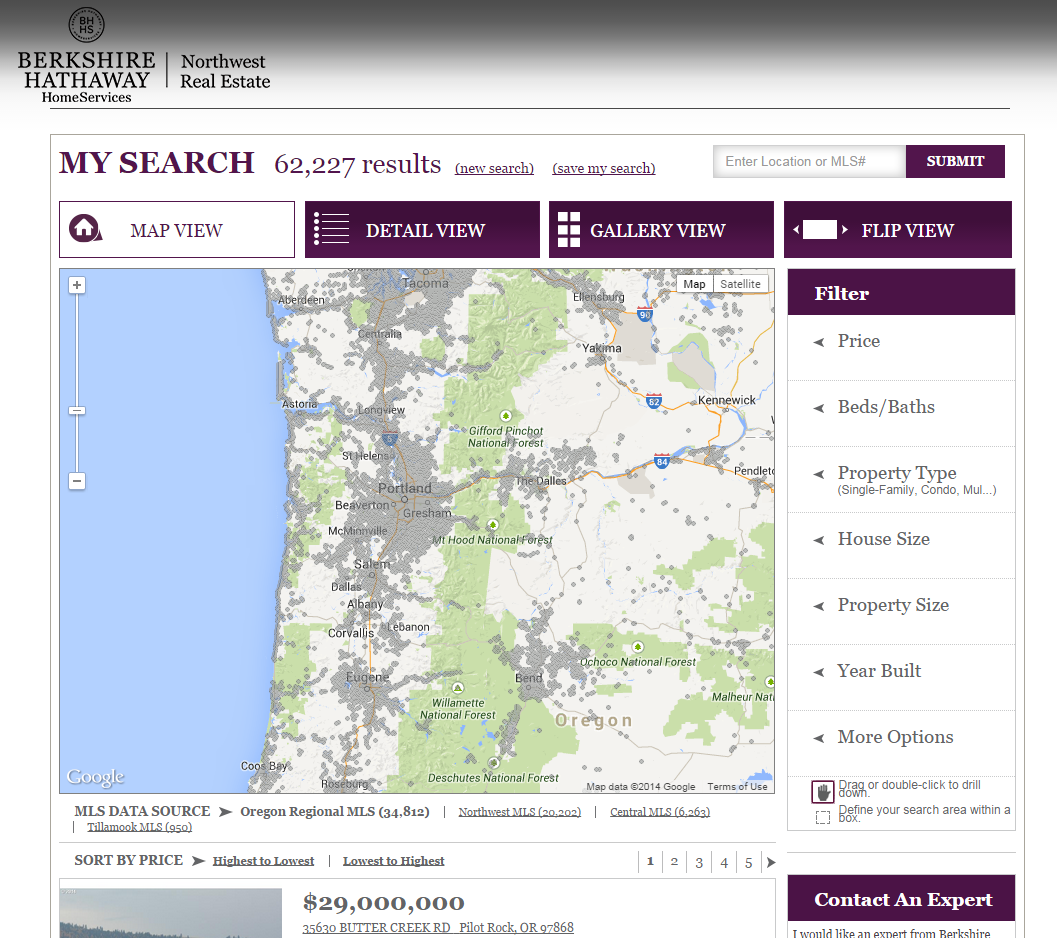Screen dimensions: 1057x938
Task: Switch to Detail View tab
Action: (422, 229)
